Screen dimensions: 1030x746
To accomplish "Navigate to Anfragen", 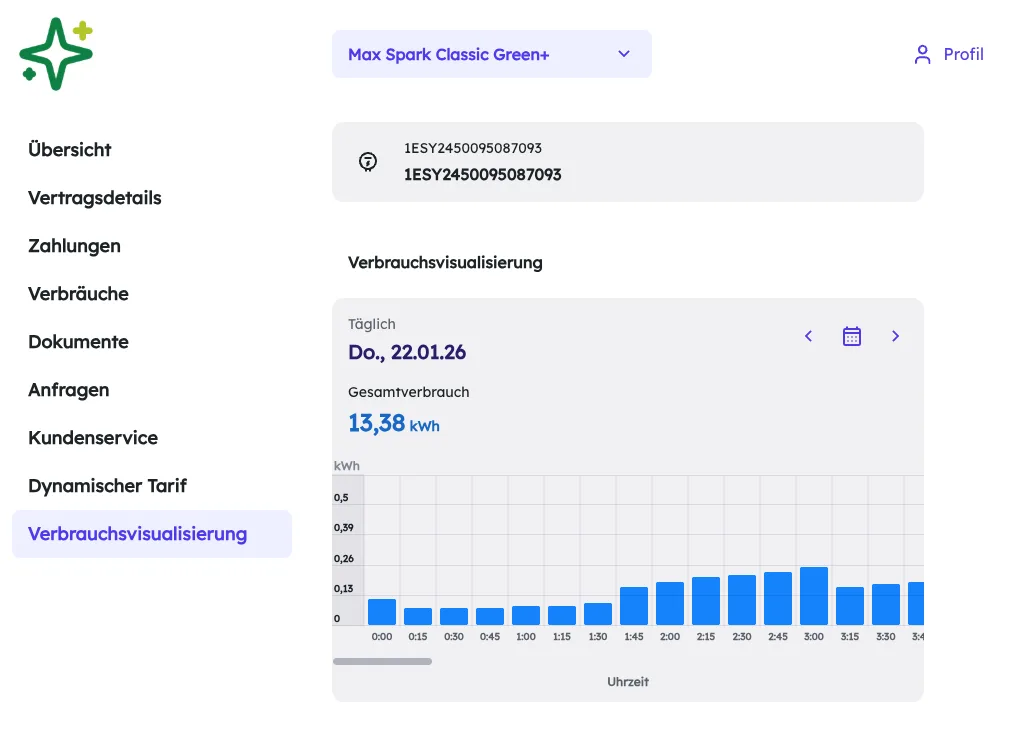I will pyautogui.click(x=68, y=389).
